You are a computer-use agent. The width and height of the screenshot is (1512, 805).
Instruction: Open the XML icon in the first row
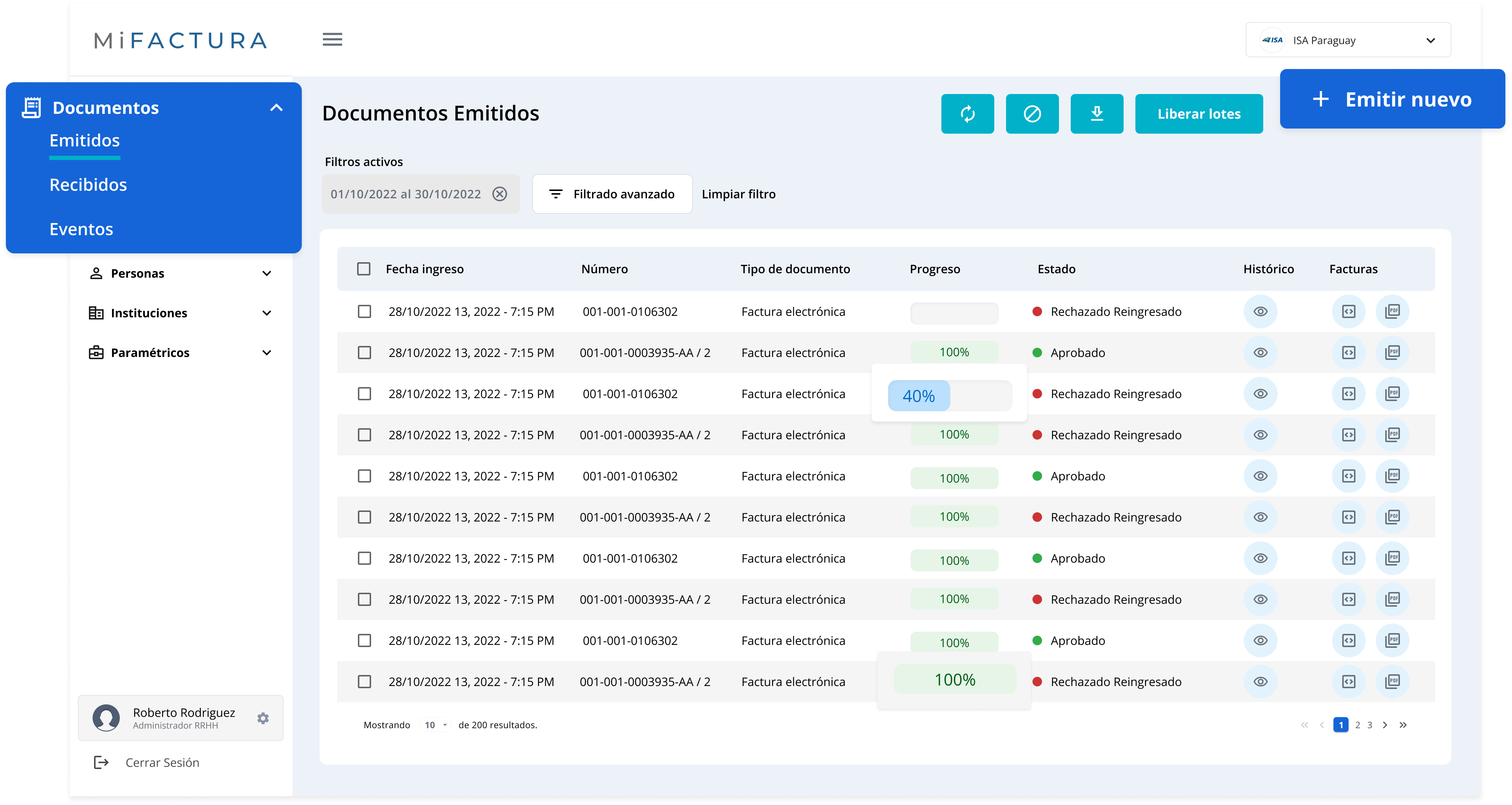click(1349, 311)
